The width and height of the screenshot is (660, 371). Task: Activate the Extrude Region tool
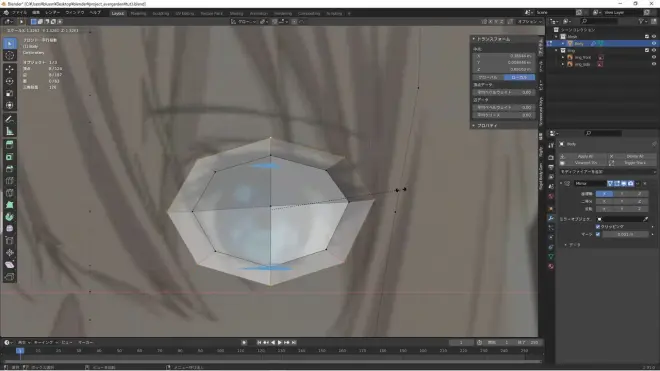pyautogui.click(x=10, y=145)
